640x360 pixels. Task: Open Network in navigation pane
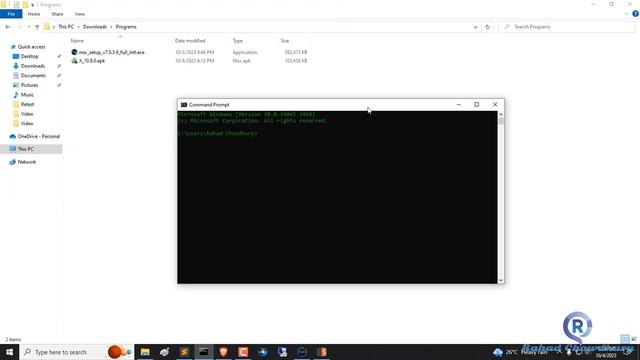tap(27, 162)
